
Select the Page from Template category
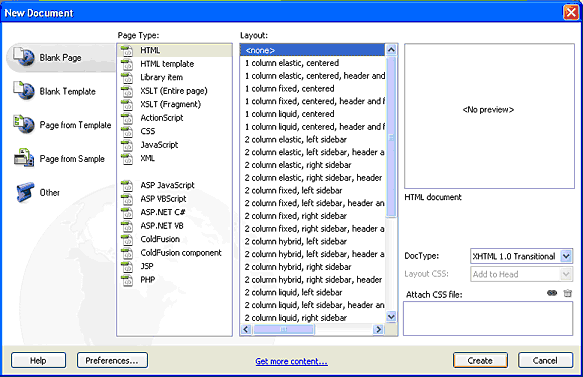tap(62, 125)
